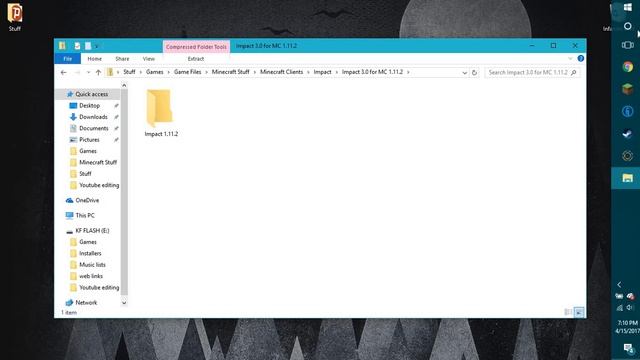Open Task View on taskbar
This screenshot has width=640, height=360.
(x=628, y=45)
